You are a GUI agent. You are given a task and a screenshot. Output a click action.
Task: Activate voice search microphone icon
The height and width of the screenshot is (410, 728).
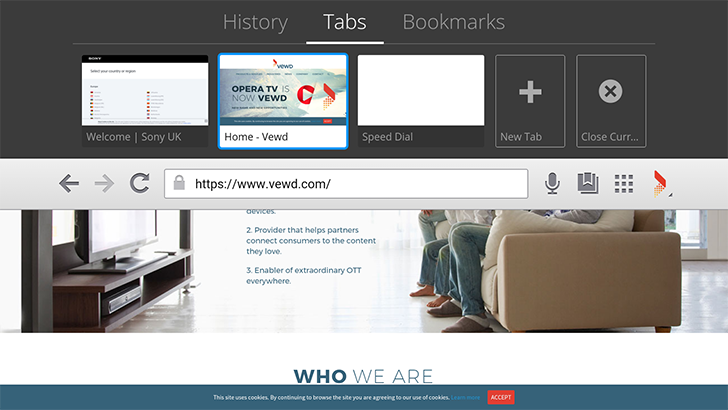tap(552, 183)
